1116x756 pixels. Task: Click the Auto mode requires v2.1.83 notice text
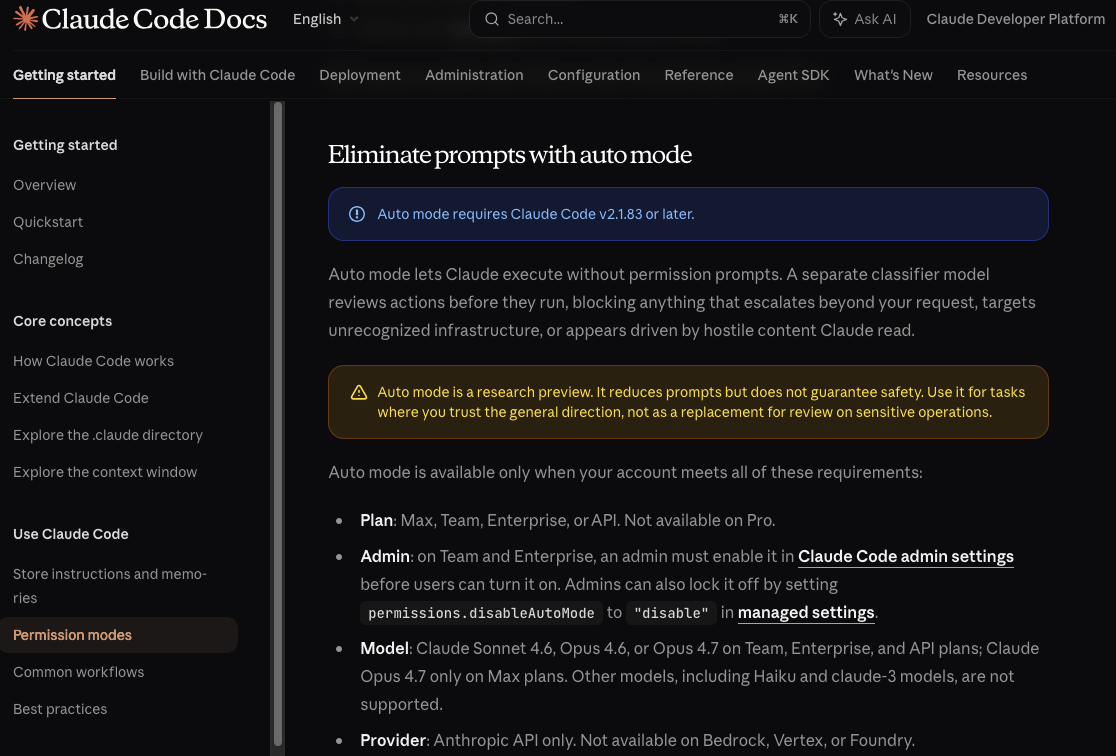pos(535,214)
